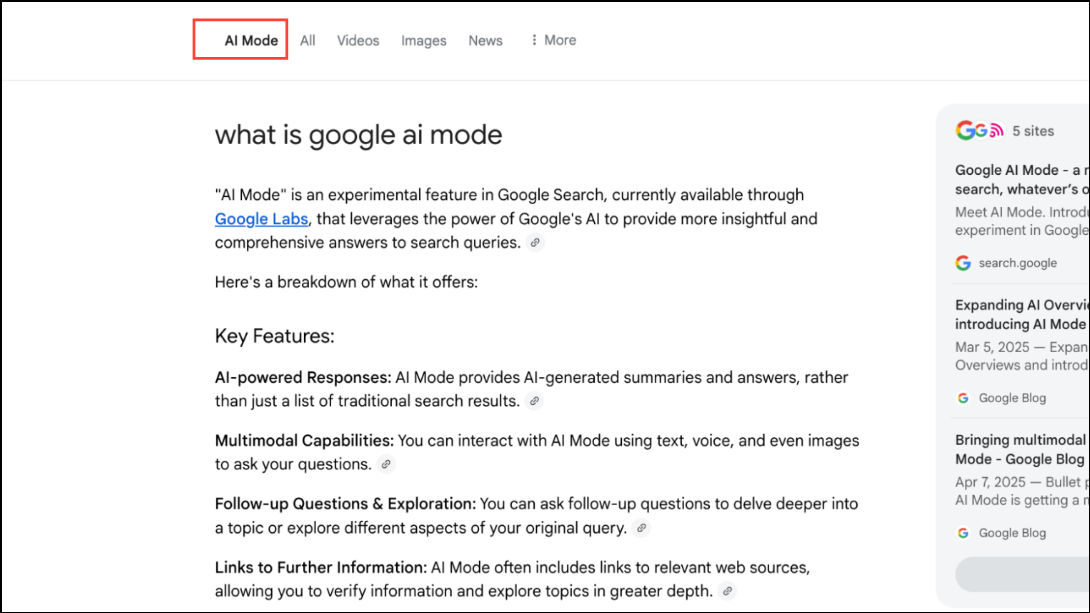Follow the Google Labs hyperlink

(261, 219)
